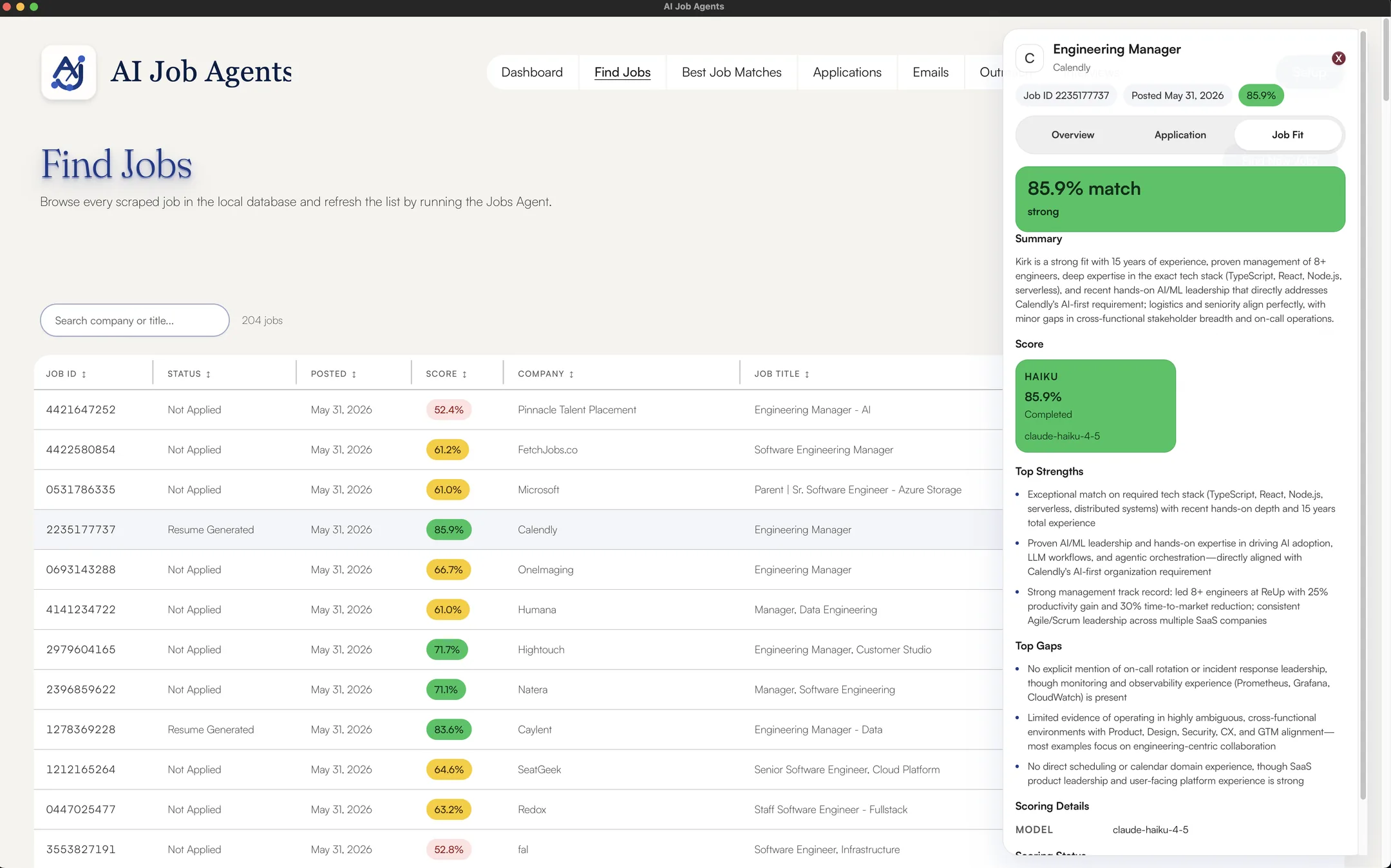Open Engineering Manager - AI job title
The width and height of the screenshot is (1391, 868).
coord(812,410)
